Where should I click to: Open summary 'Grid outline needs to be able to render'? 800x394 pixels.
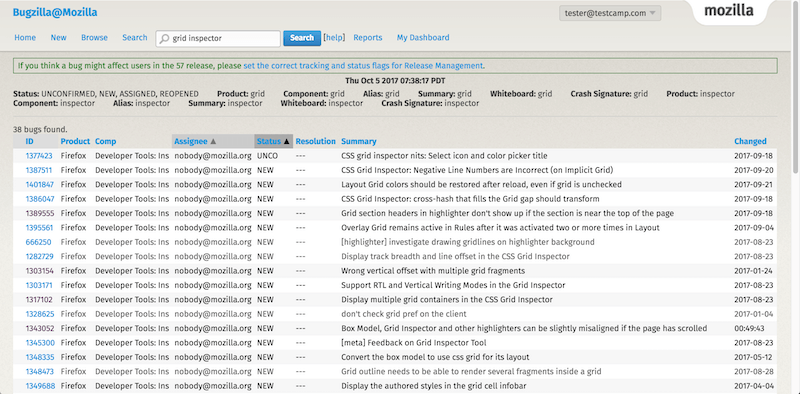point(471,372)
